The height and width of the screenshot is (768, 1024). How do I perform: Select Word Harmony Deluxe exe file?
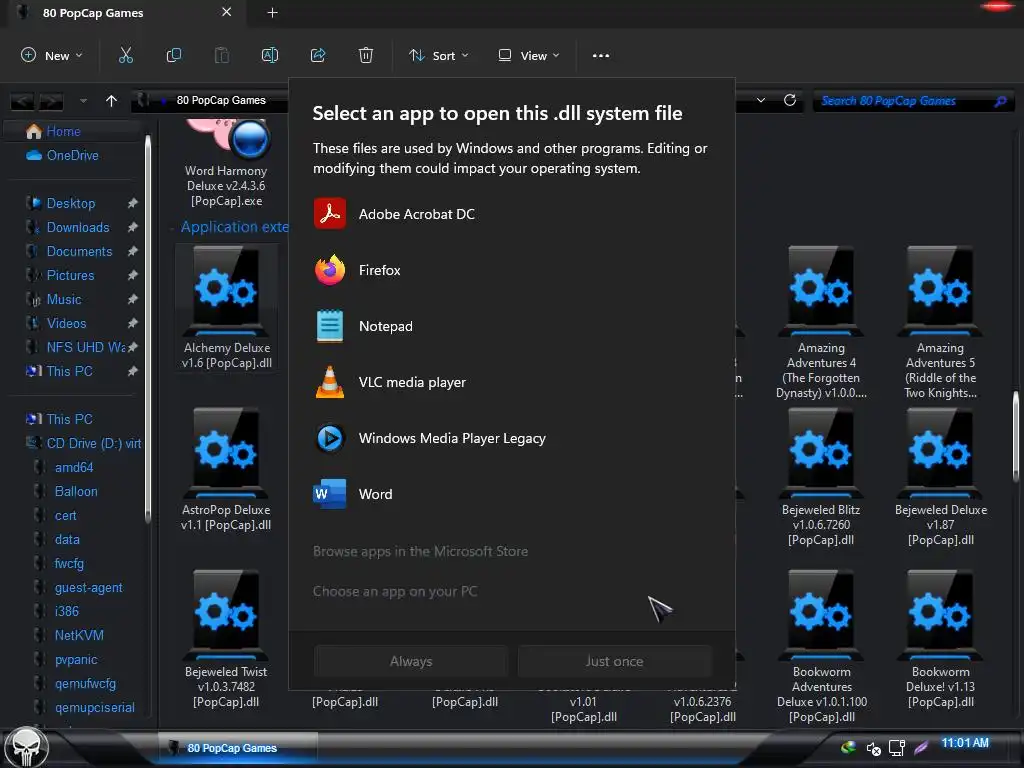pos(227,163)
